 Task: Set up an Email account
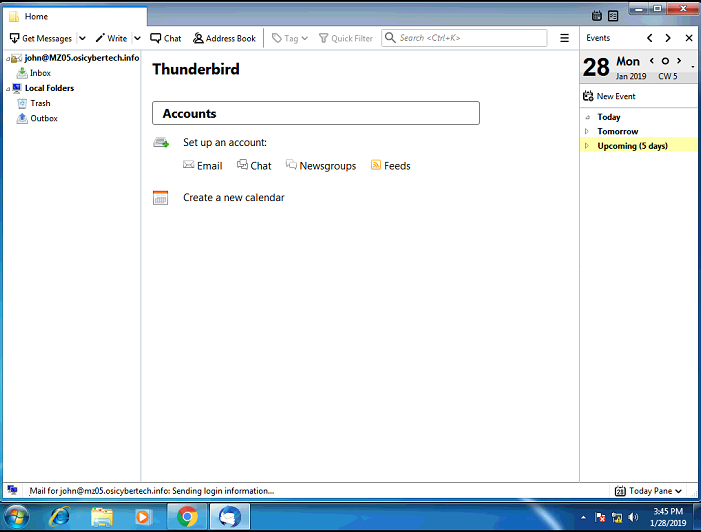tap(203, 166)
